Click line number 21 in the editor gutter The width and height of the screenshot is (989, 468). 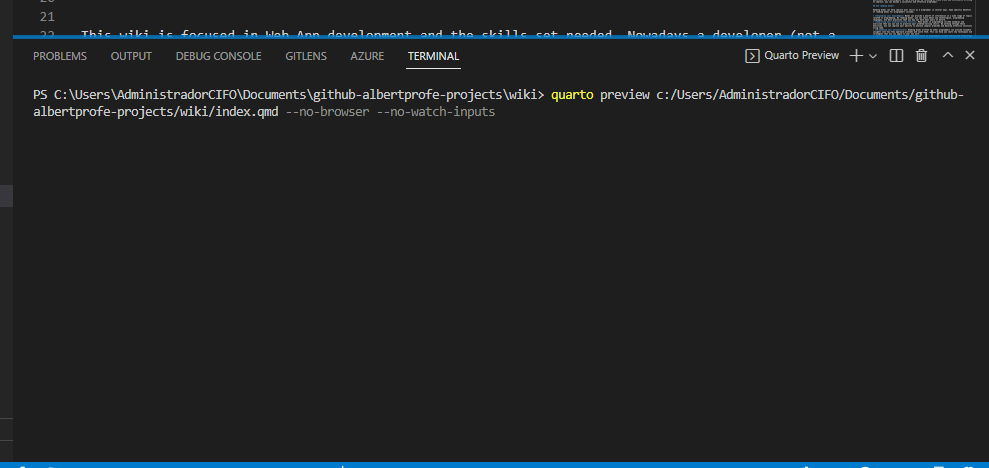click(47, 17)
